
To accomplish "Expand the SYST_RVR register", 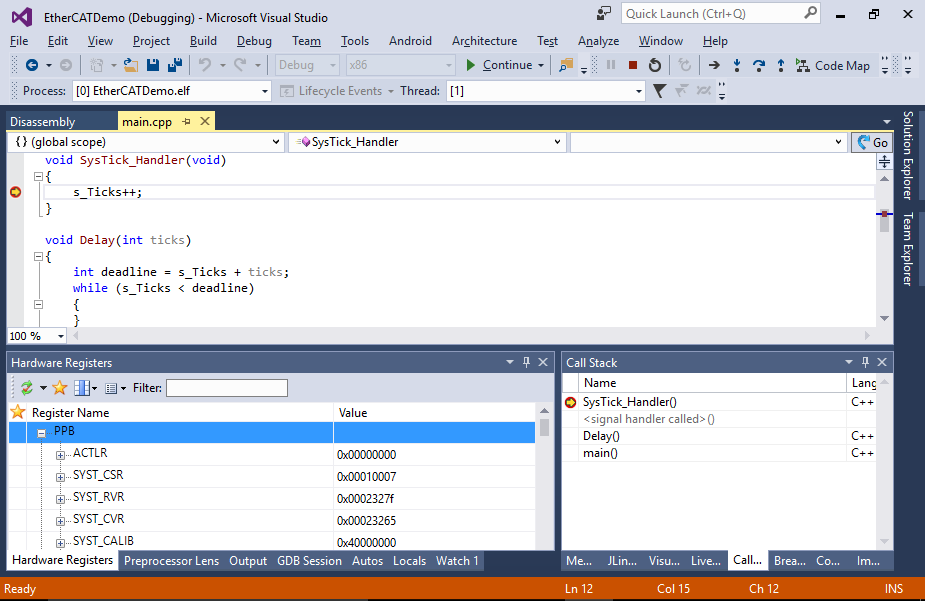I will 60,499.
